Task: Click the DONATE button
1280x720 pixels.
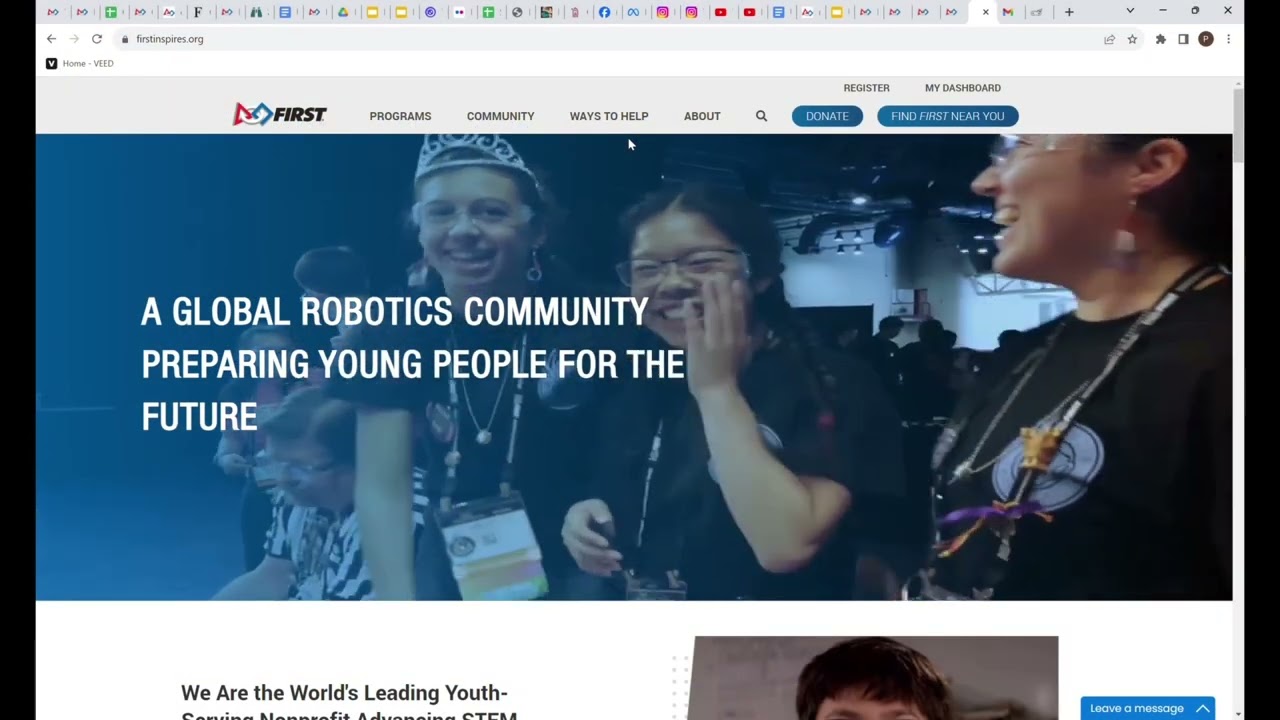Action: 827,116
